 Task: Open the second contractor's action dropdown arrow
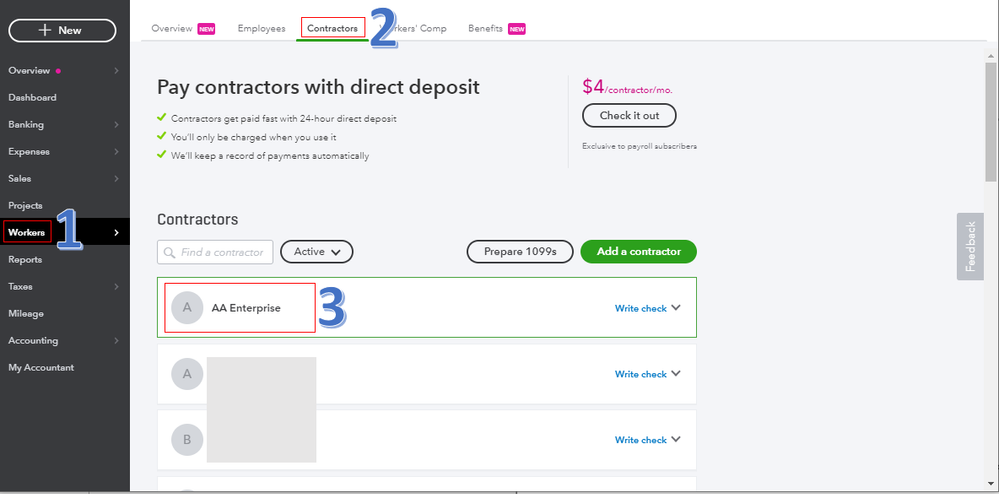pos(676,374)
